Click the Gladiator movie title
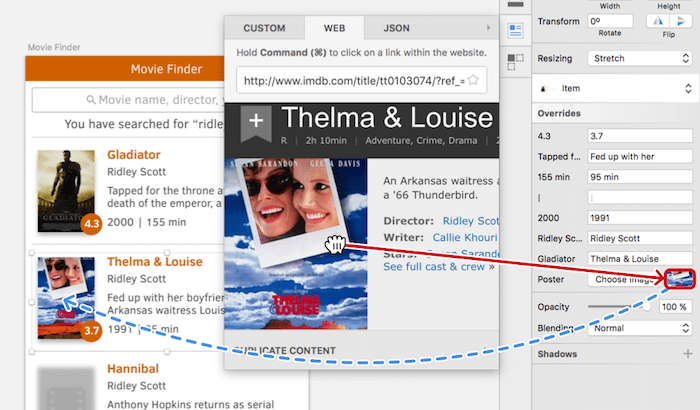Screen dimensions: 700x410 (134, 155)
